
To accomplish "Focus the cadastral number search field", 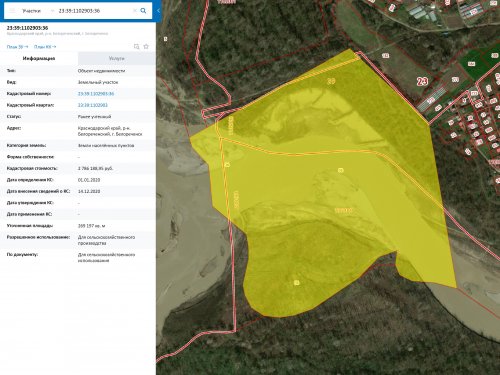I will click(95, 11).
